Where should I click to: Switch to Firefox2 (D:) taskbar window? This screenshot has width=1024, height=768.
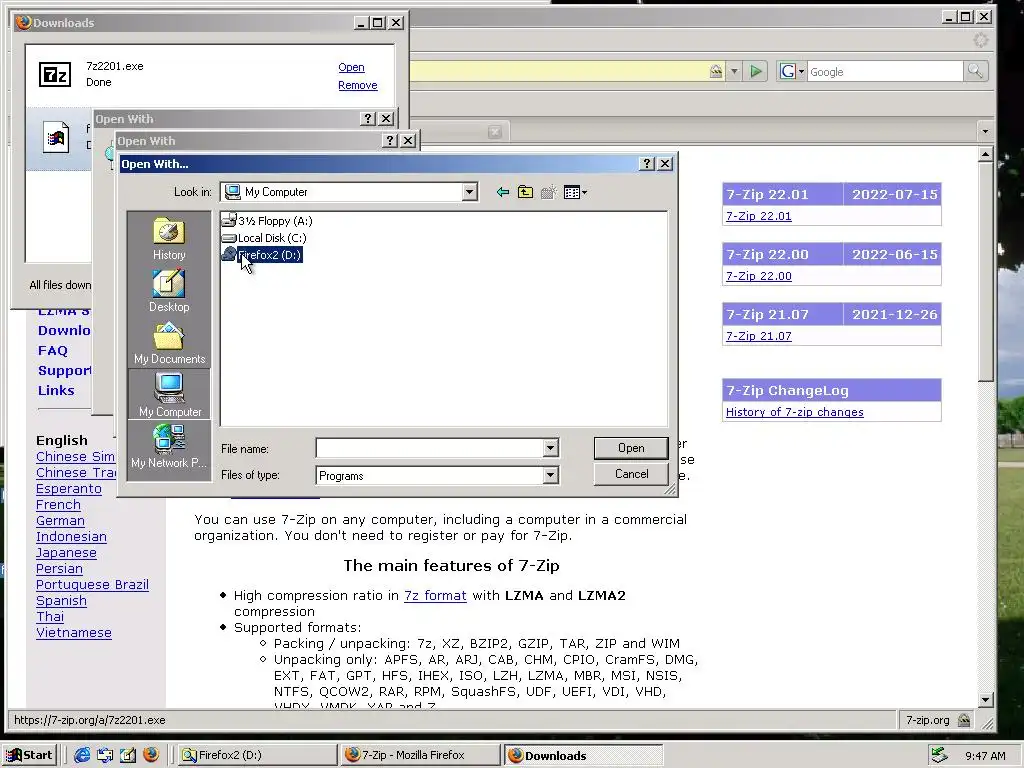point(256,755)
